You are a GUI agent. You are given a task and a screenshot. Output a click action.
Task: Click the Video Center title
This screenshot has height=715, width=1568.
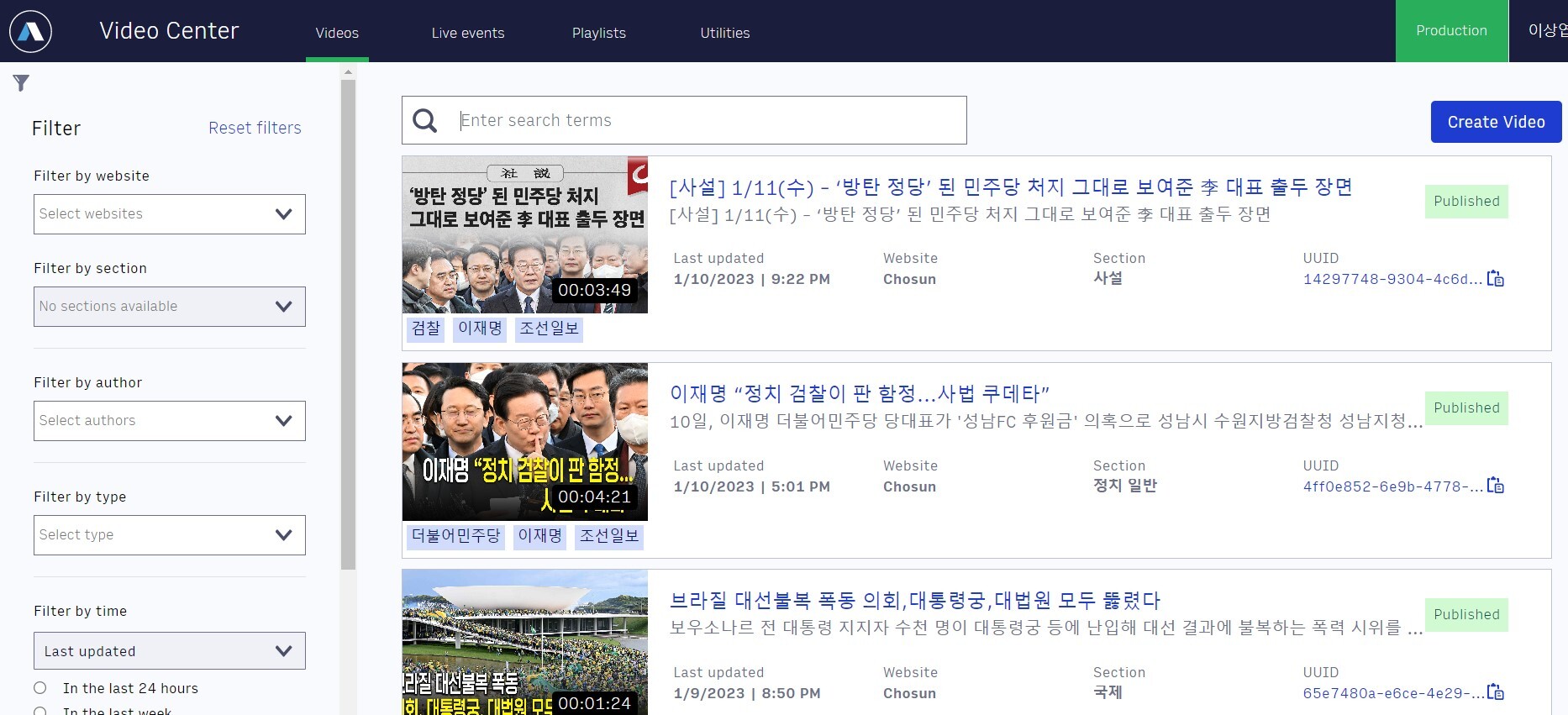click(169, 31)
